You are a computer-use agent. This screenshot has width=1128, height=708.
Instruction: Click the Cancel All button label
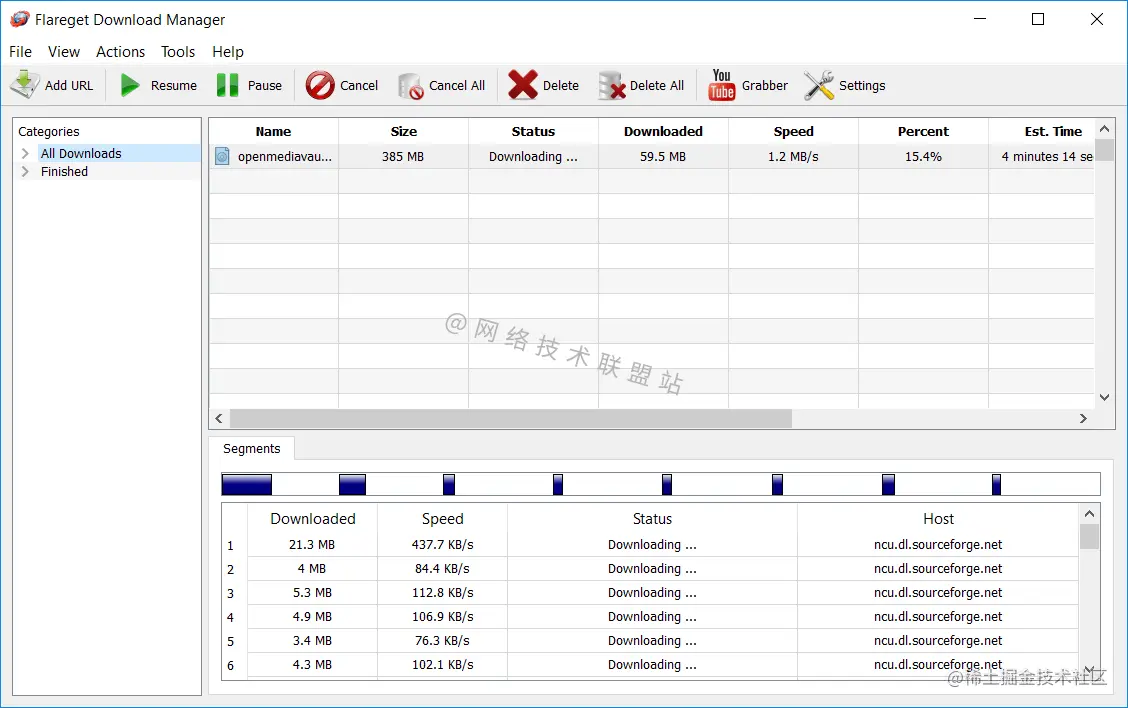[457, 86]
